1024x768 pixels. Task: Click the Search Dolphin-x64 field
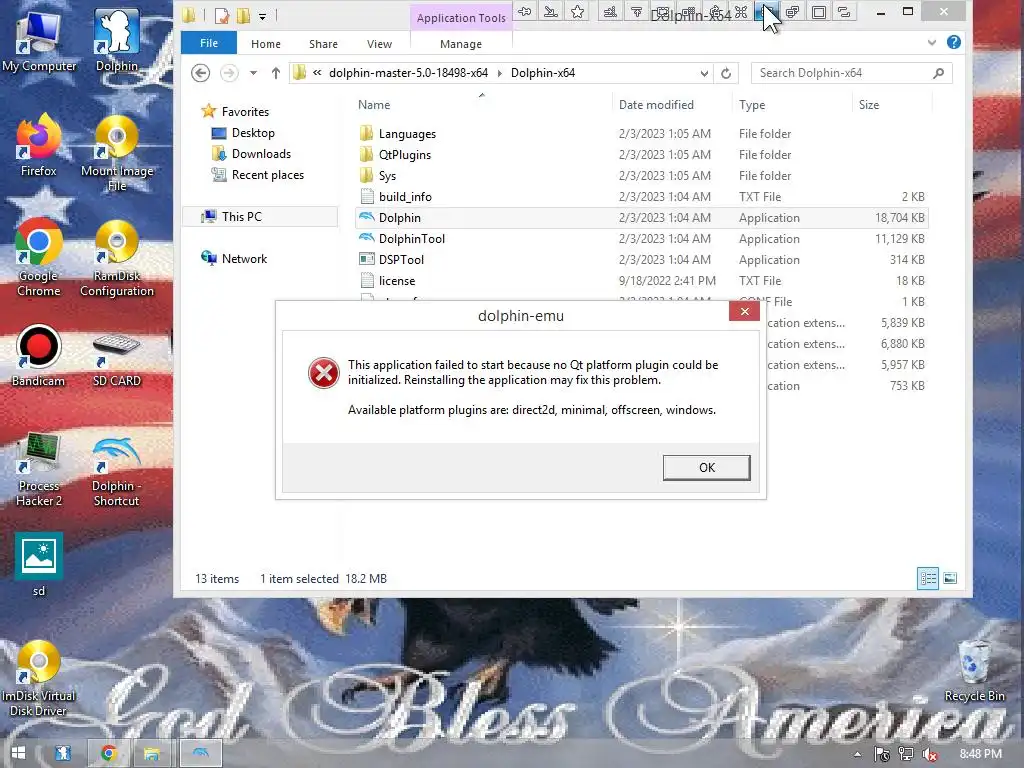[851, 73]
